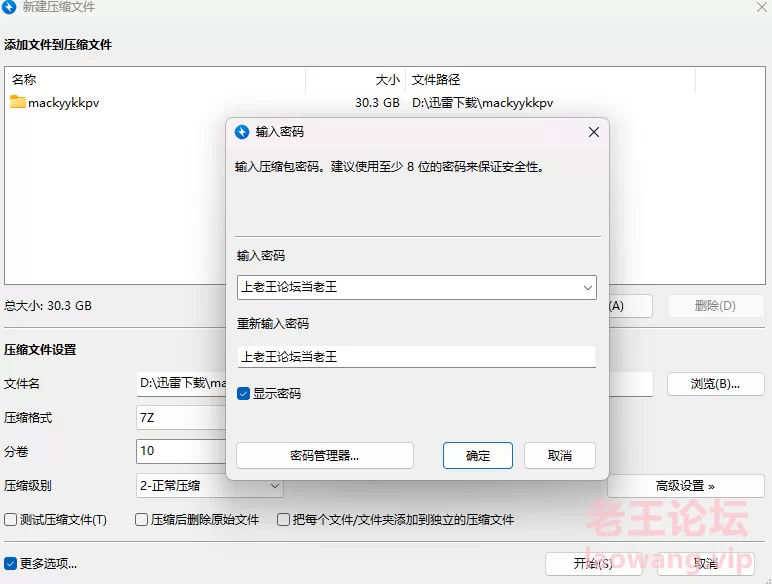The image size is (772, 584).
Task: Click the 重新输入密码 label
Action: [273, 324]
